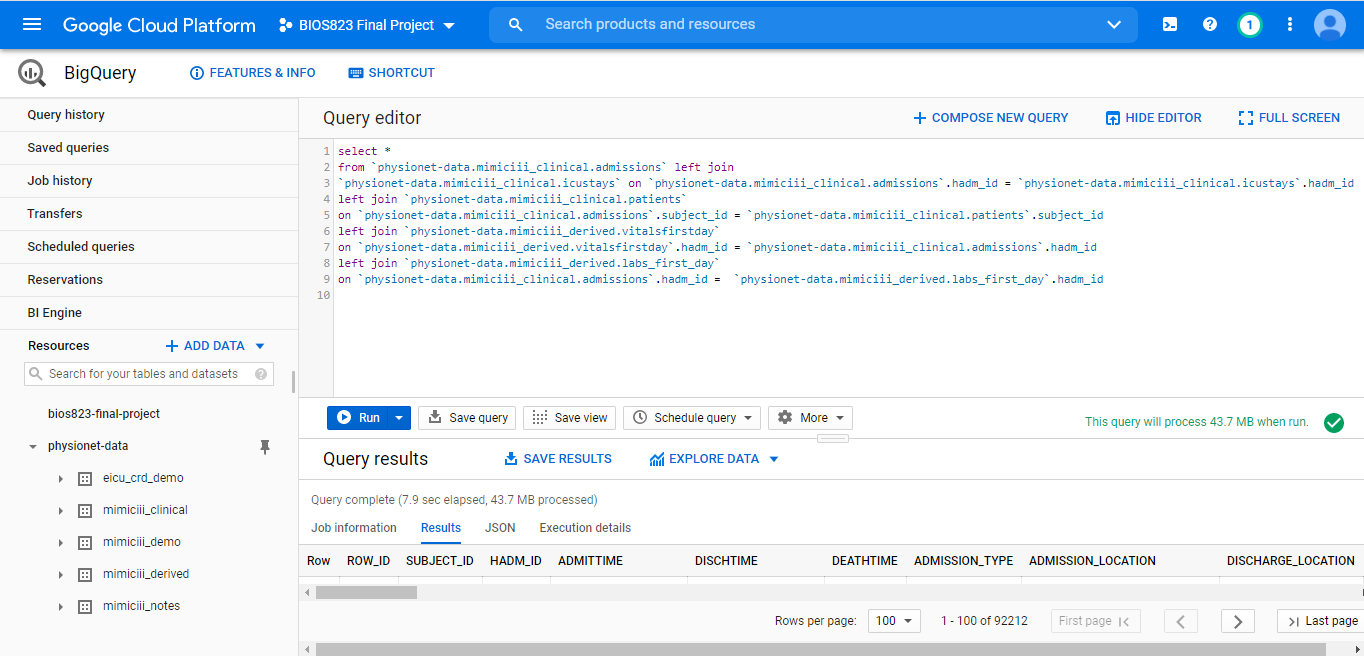
Task: Expand the mimiciii_clinical dataset
Action: coord(61,510)
